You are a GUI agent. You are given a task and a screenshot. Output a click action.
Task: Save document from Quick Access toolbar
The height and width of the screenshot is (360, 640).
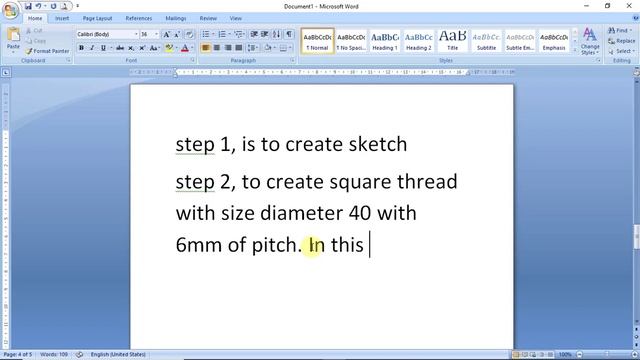28,6
